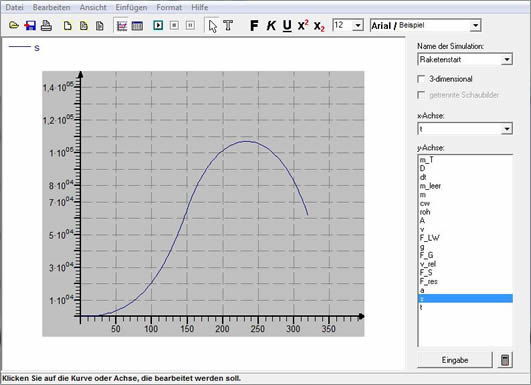Click the s legend label
Viewport: 531px width, 385px height.
click(37, 48)
